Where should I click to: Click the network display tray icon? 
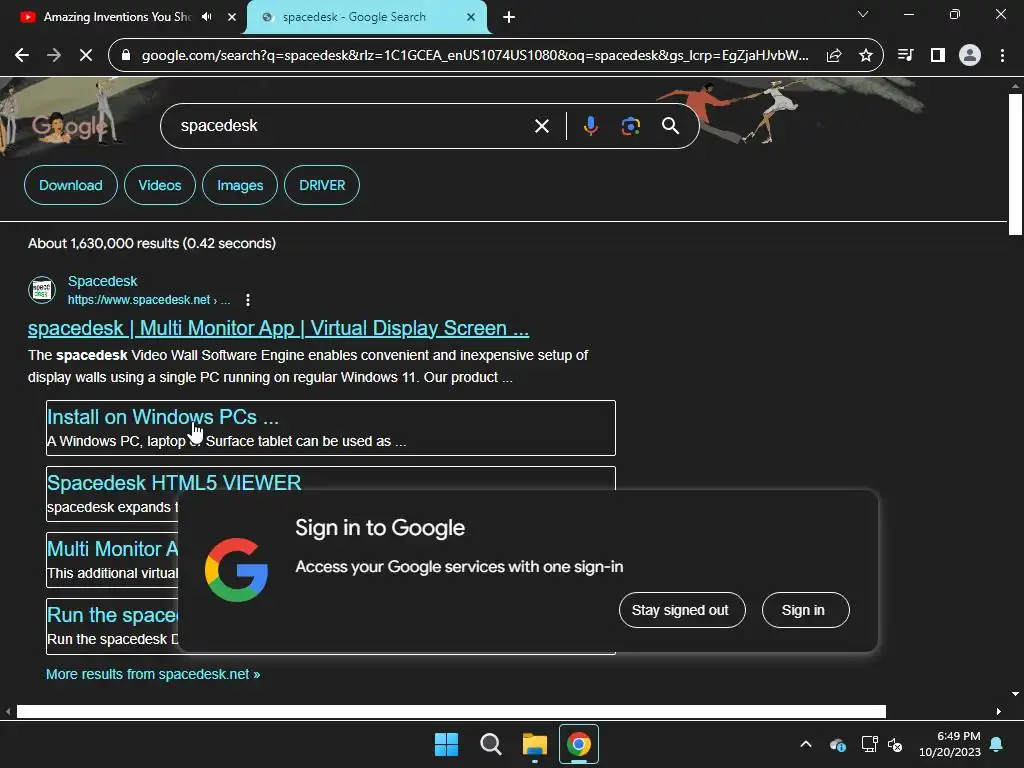click(x=869, y=744)
